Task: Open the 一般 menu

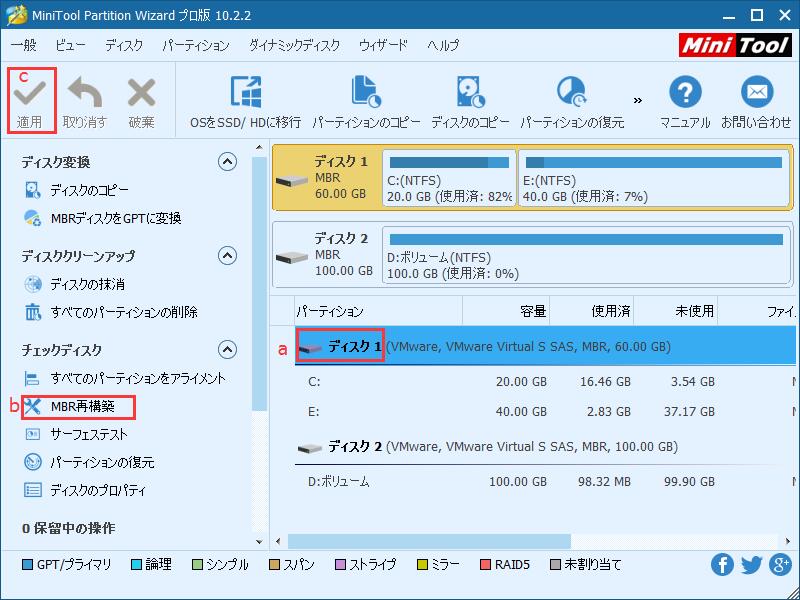Action: click(23, 45)
